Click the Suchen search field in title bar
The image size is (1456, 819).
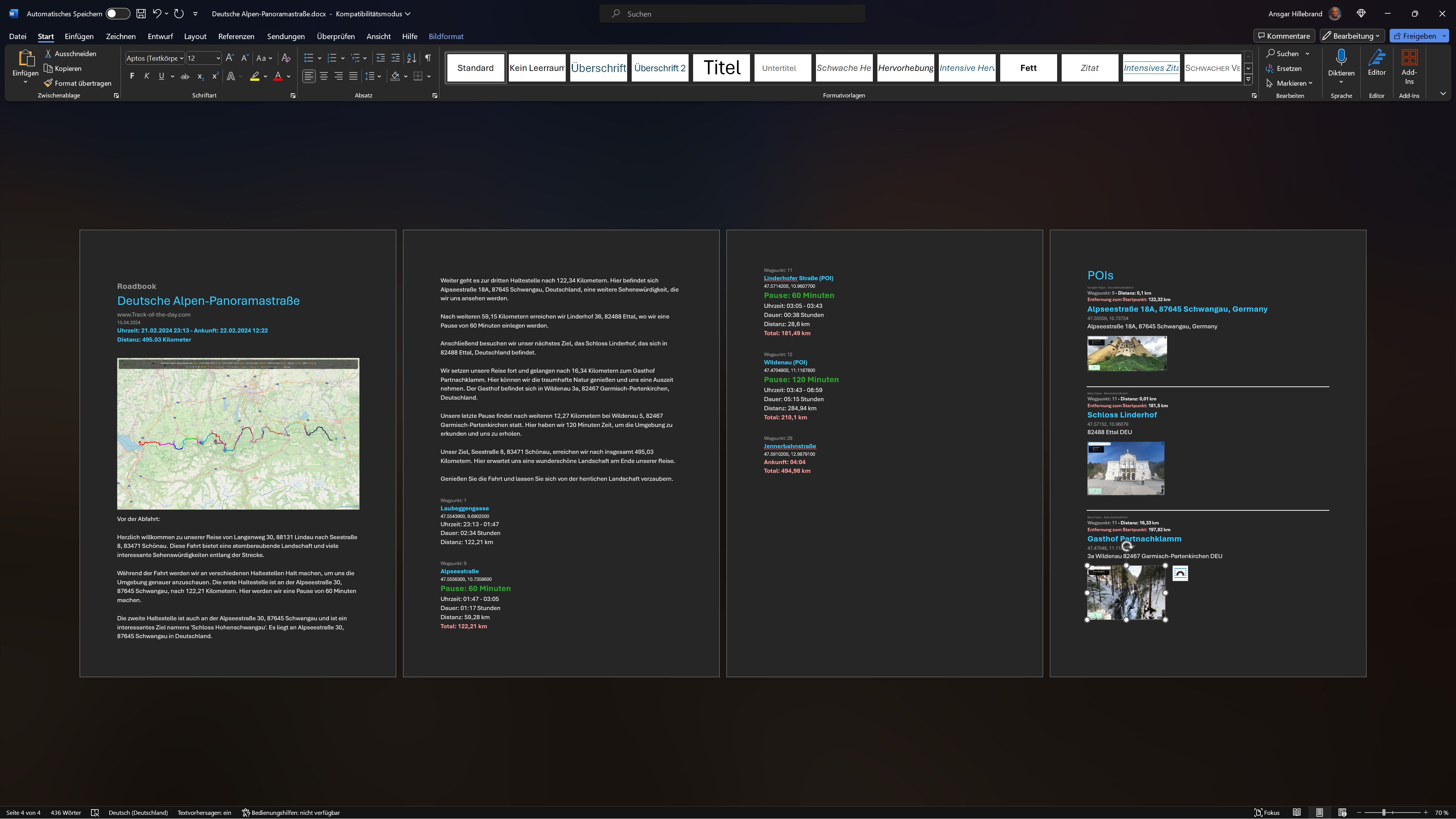pyautogui.click(x=732, y=14)
